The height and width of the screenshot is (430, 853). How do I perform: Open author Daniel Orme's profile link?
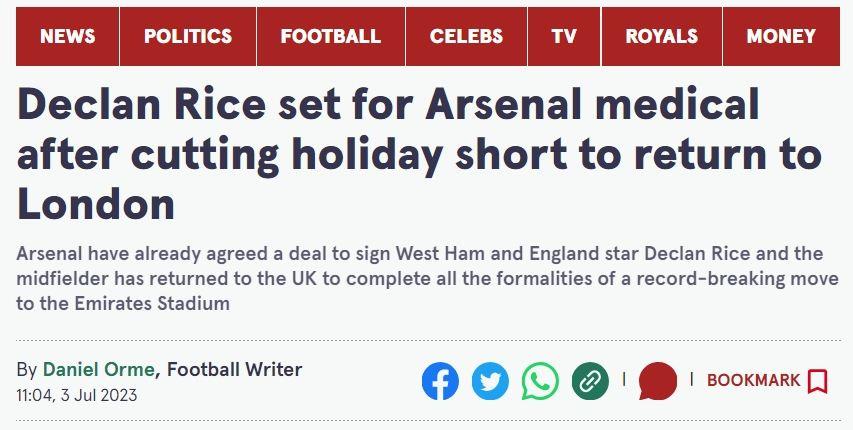99,370
